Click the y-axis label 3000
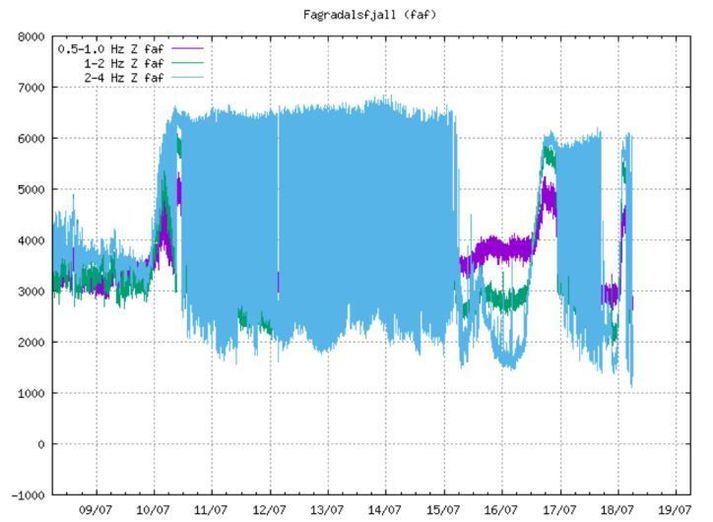The width and height of the screenshot is (713, 522). coord(31,291)
